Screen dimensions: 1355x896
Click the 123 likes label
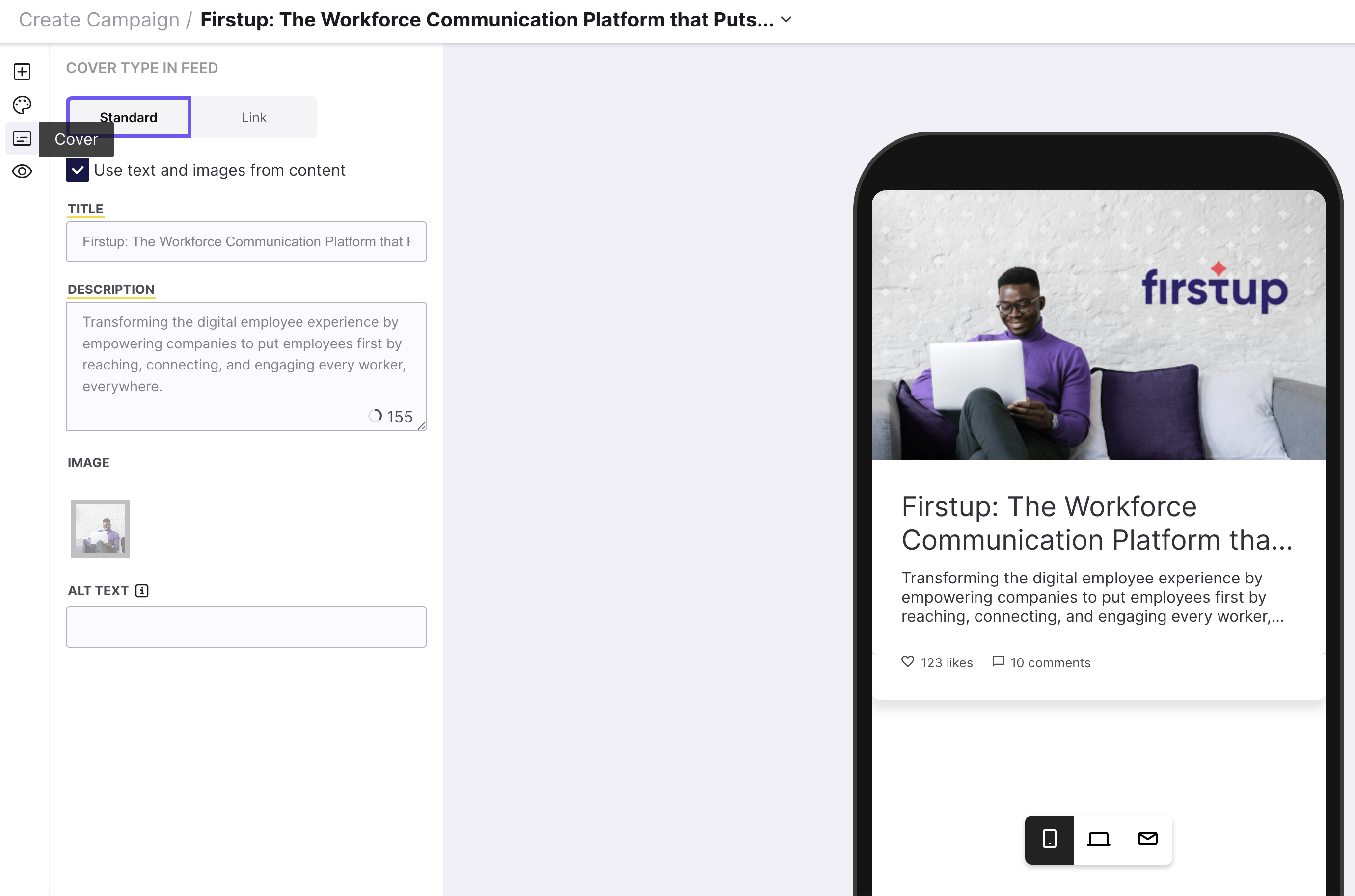946,662
